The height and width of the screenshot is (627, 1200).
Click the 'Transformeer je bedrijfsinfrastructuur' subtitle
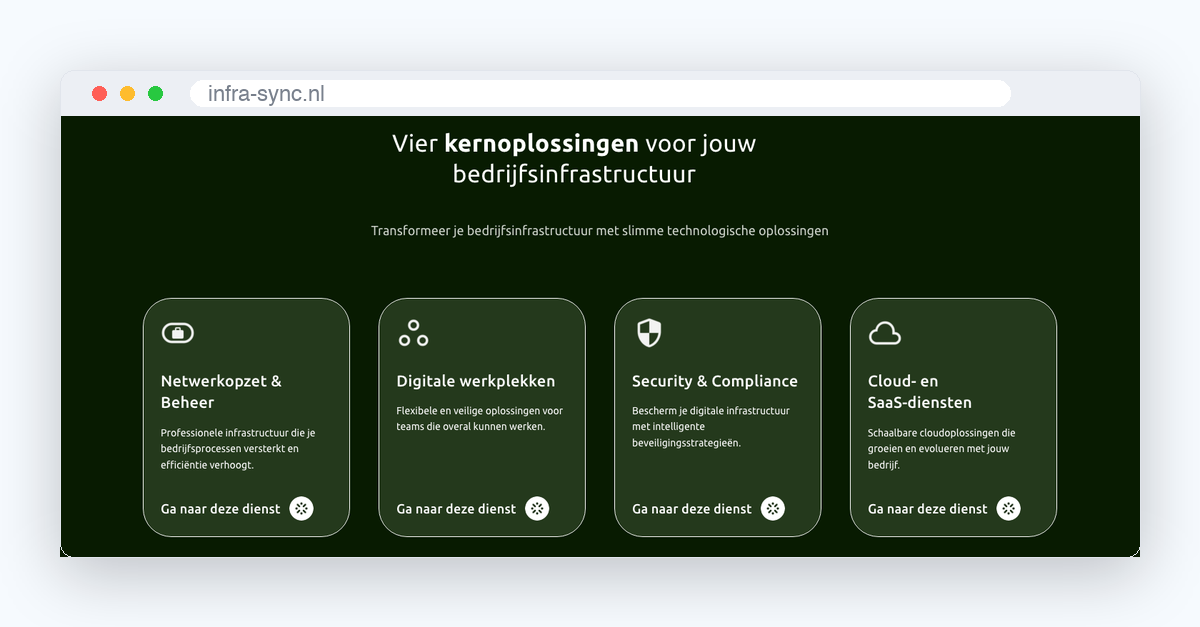(600, 231)
